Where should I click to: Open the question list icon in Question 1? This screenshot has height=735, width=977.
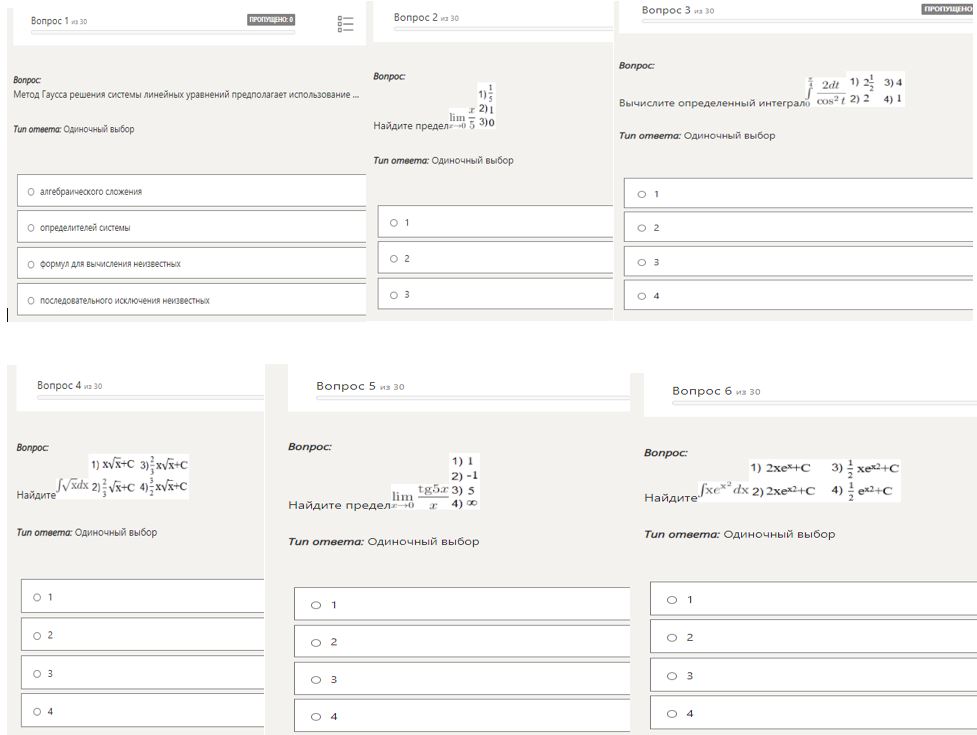pyautogui.click(x=346, y=24)
